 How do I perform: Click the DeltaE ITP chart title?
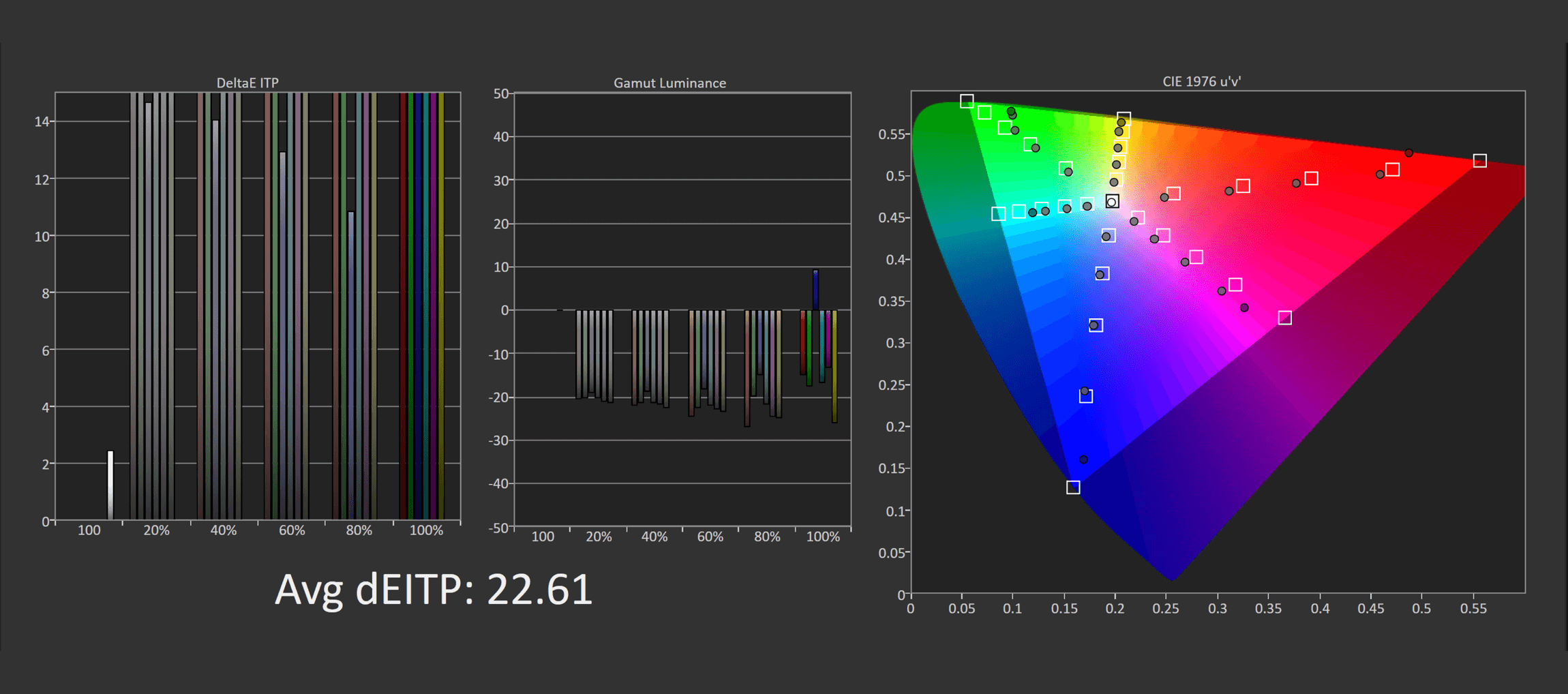pyautogui.click(x=247, y=82)
